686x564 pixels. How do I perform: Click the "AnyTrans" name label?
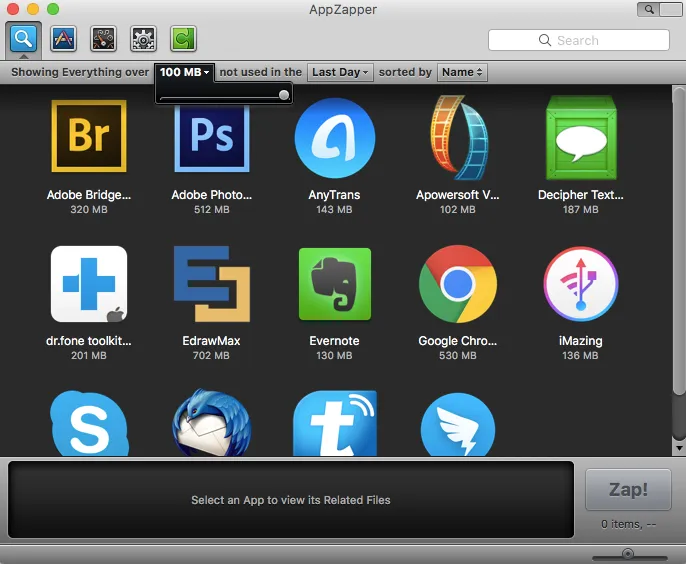point(334,195)
